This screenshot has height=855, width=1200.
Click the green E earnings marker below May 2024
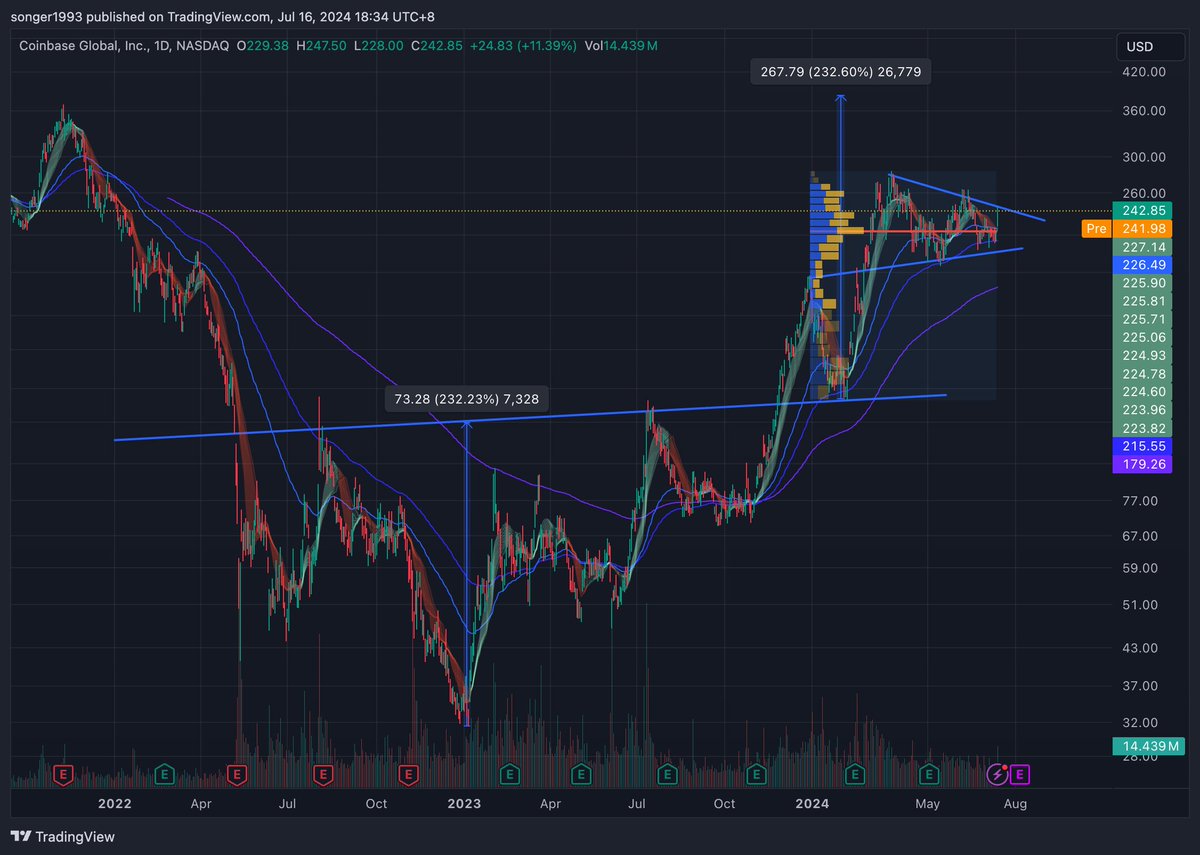tap(928, 775)
